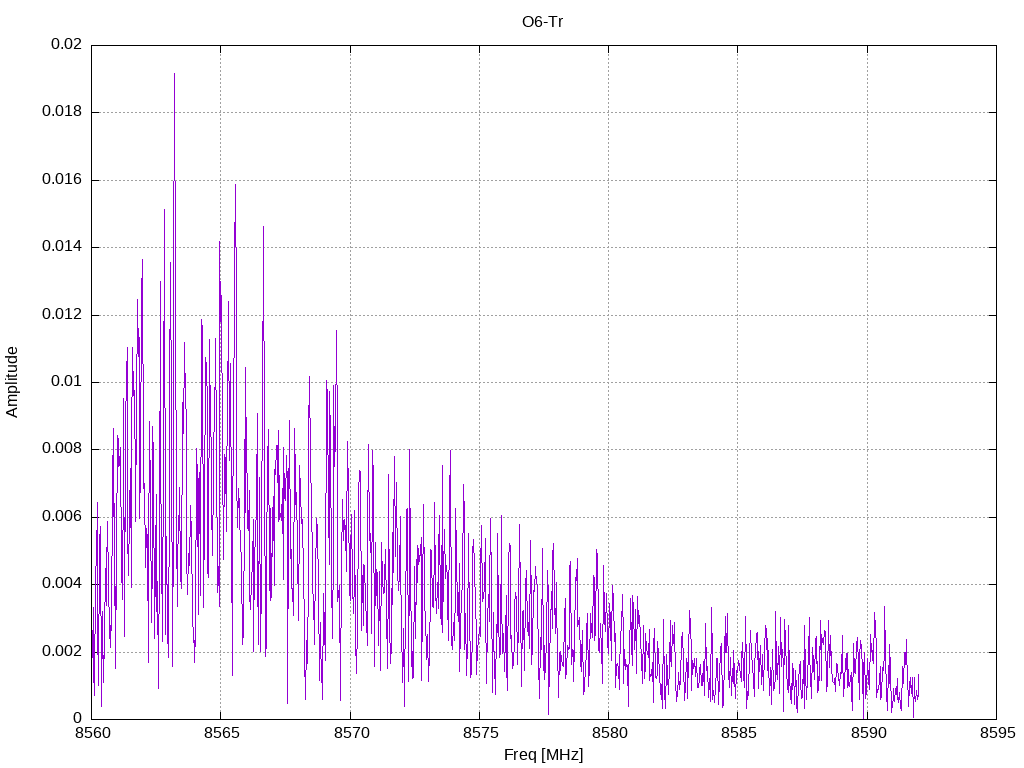Select the Amplitude y-axis label
Image resolution: width=1024 pixels, height=768 pixels.
12,382
